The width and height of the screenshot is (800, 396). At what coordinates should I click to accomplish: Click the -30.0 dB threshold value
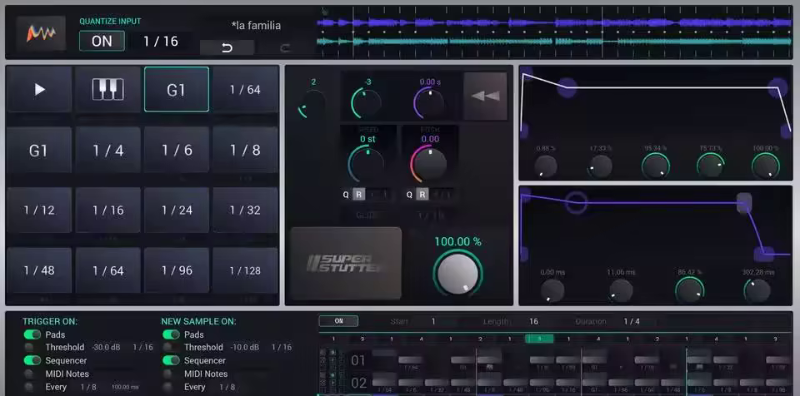click(106, 347)
